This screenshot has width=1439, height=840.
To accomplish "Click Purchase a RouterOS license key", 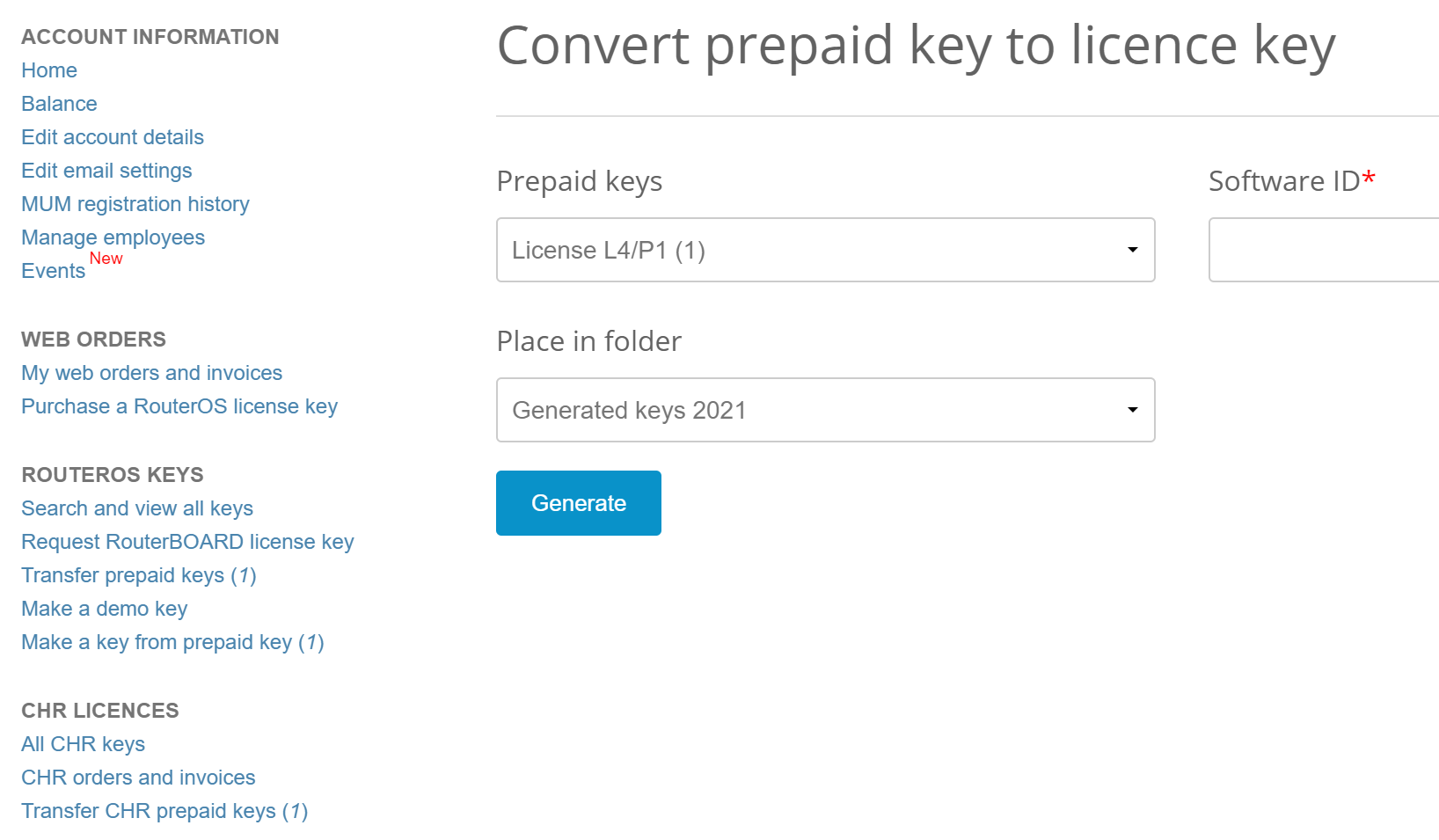I will click(179, 406).
